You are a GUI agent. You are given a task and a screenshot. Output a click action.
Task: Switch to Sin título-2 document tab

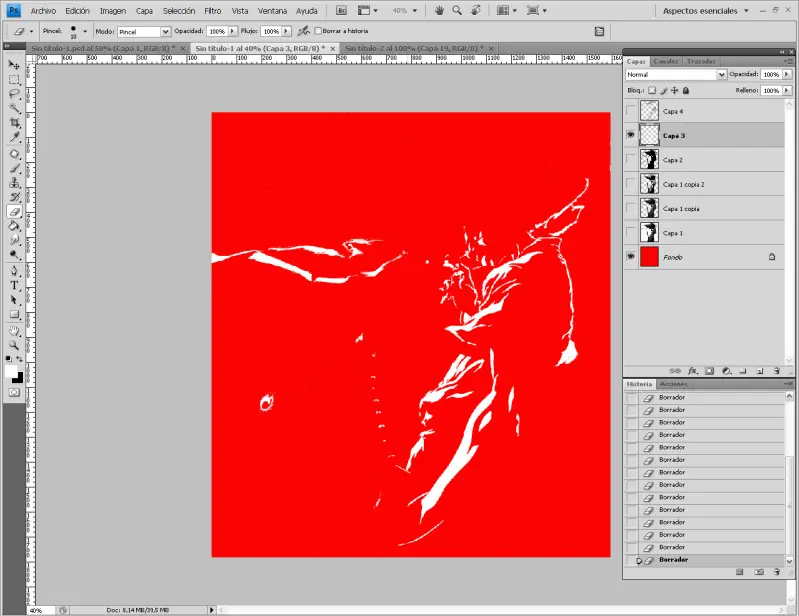418,48
